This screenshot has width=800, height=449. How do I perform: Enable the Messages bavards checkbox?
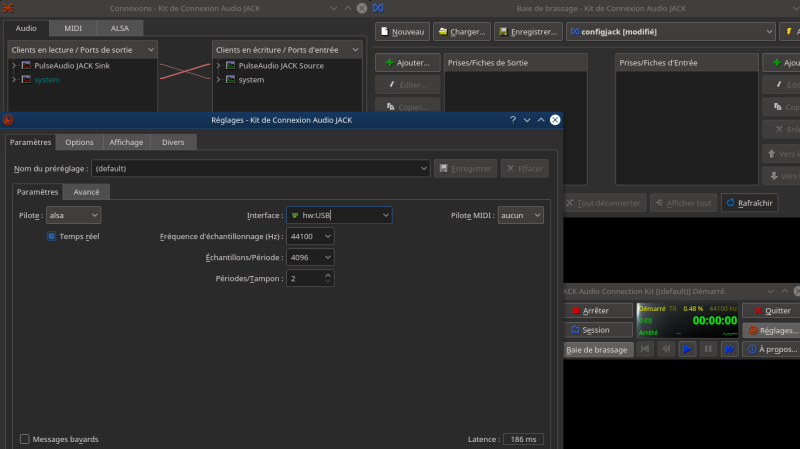25,439
